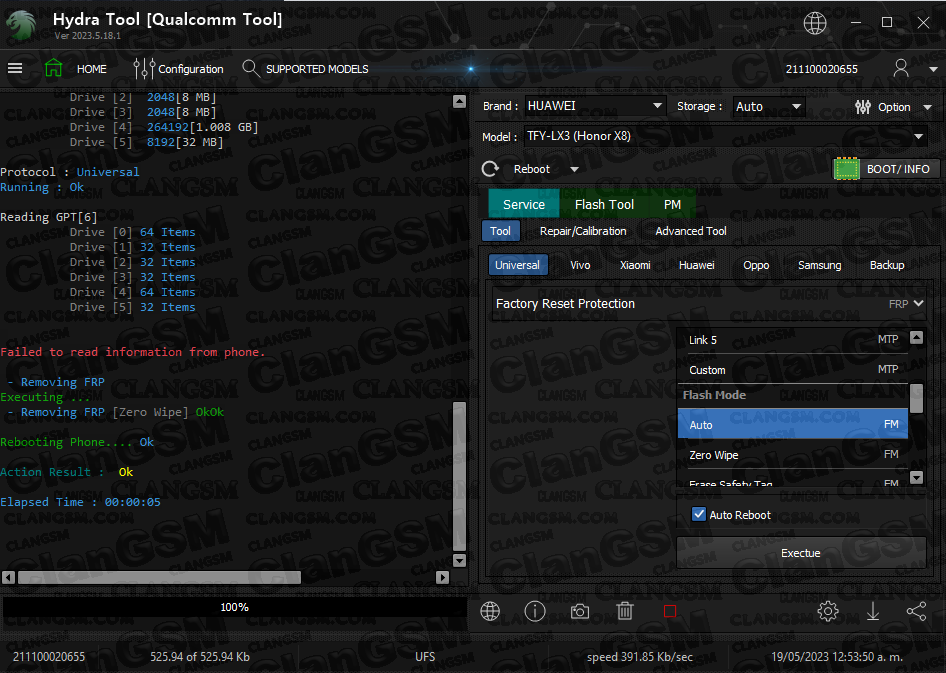The height and width of the screenshot is (673, 946).
Task: Switch to the Flash Tool tab
Action: 604,204
